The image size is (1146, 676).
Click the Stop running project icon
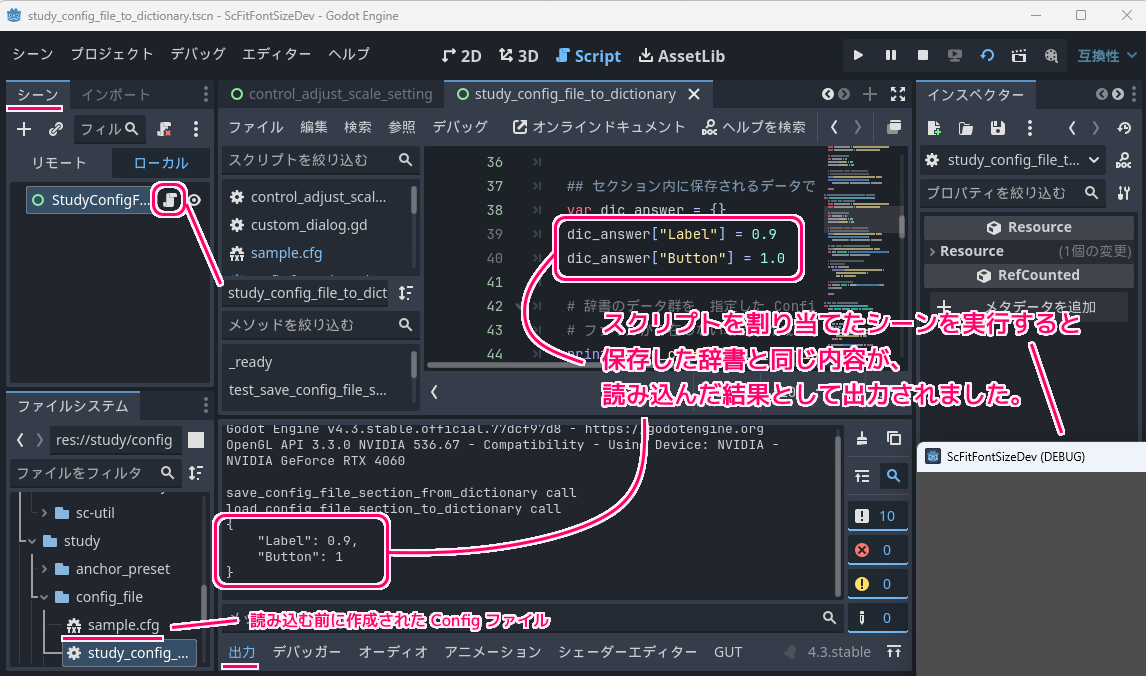923,56
